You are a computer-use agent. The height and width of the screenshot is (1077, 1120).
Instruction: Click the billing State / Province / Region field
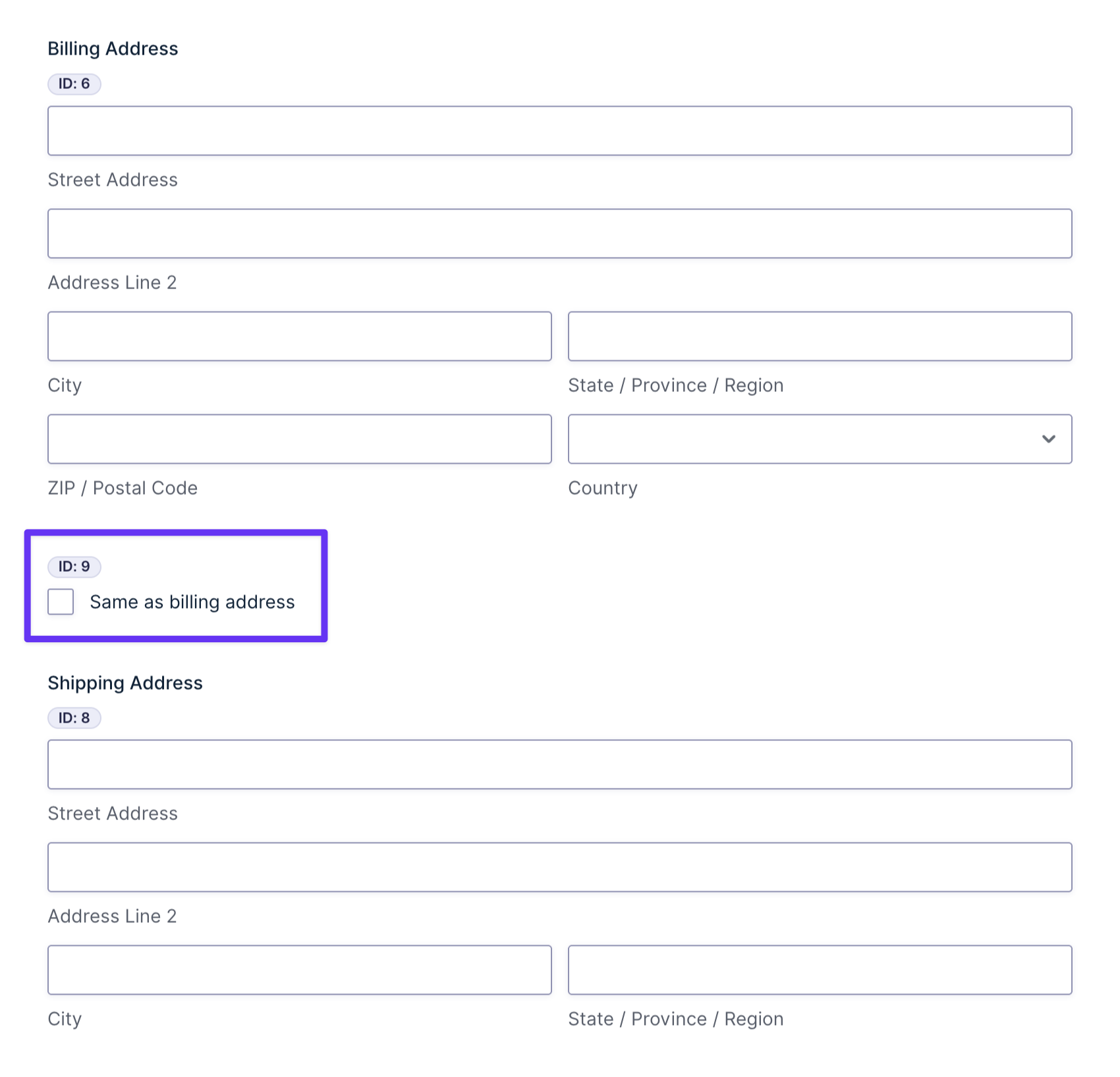pyautogui.click(x=820, y=336)
